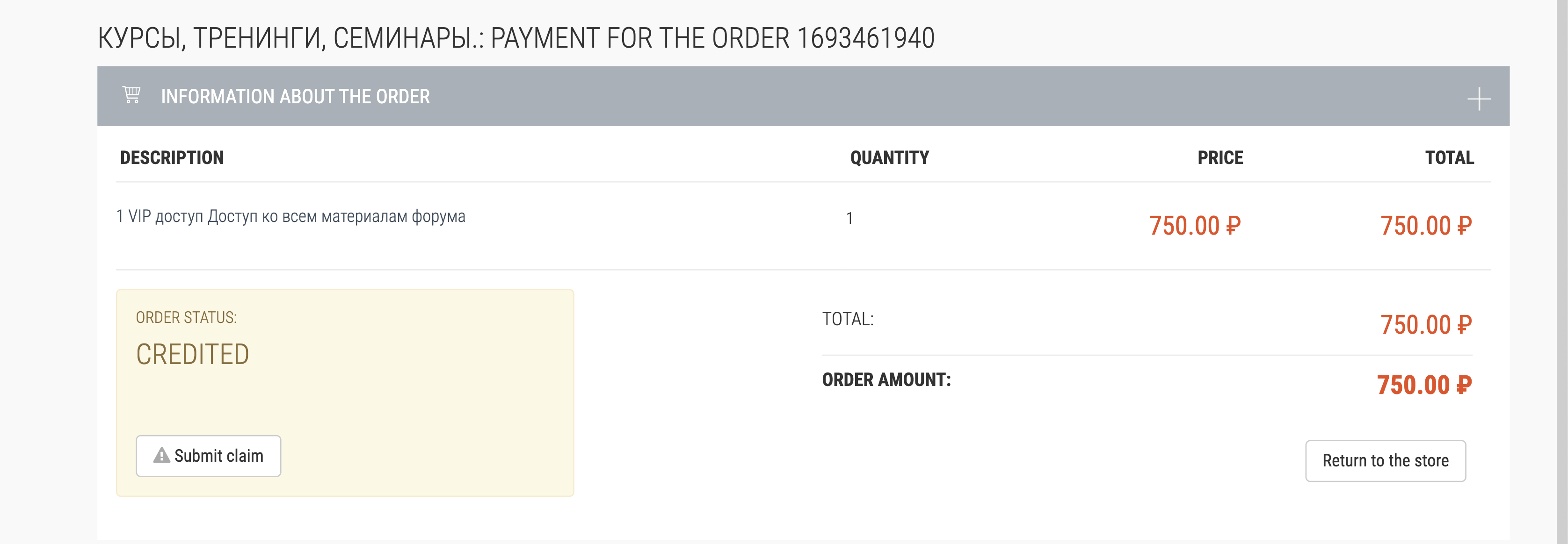This screenshot has width=1568, height=544.
Task: Click the item quantity value 1
Action: [x=849, y=218]
